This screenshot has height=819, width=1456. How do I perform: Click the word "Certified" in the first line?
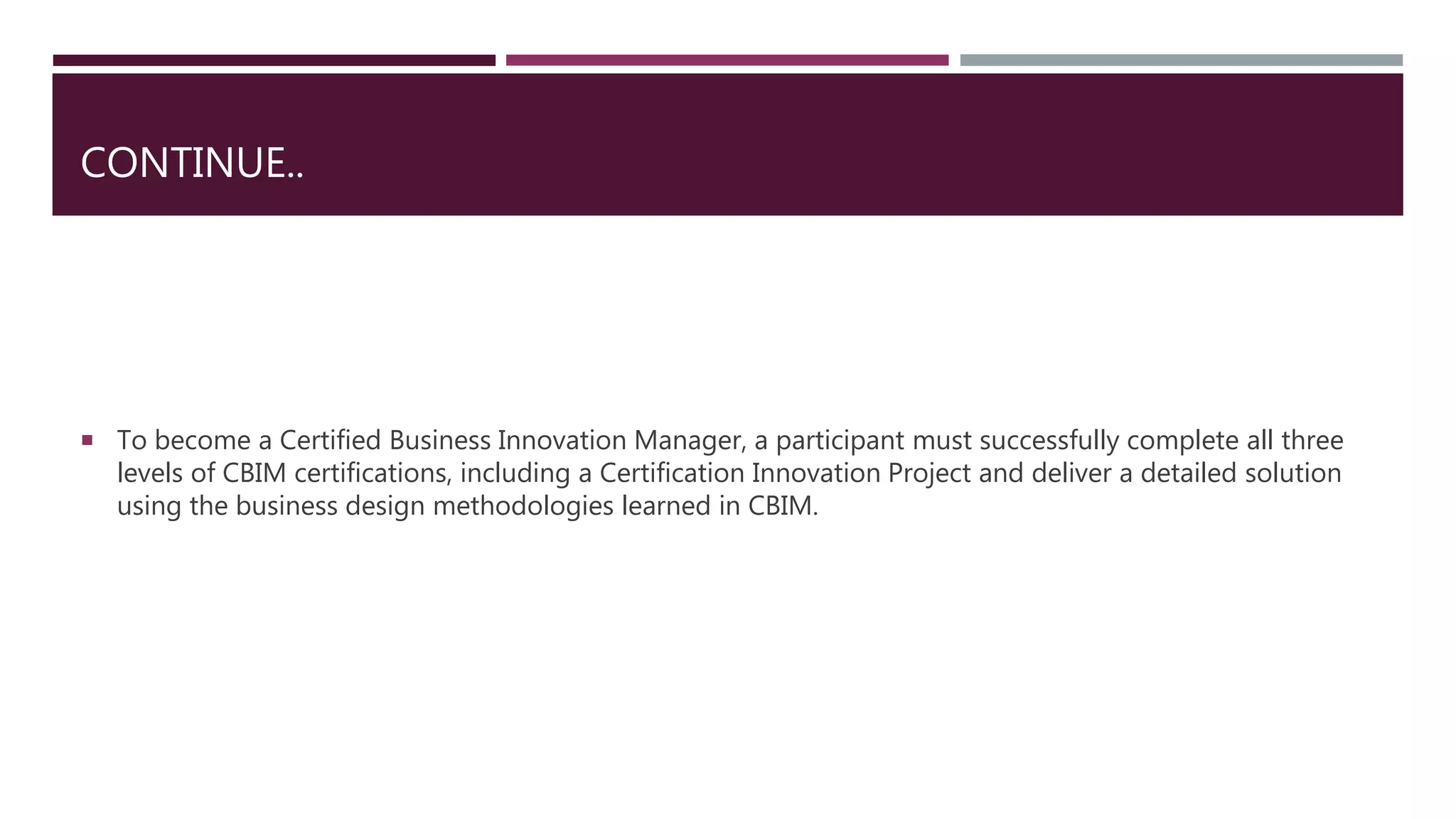pyautogui.click(x=330, y=440)
